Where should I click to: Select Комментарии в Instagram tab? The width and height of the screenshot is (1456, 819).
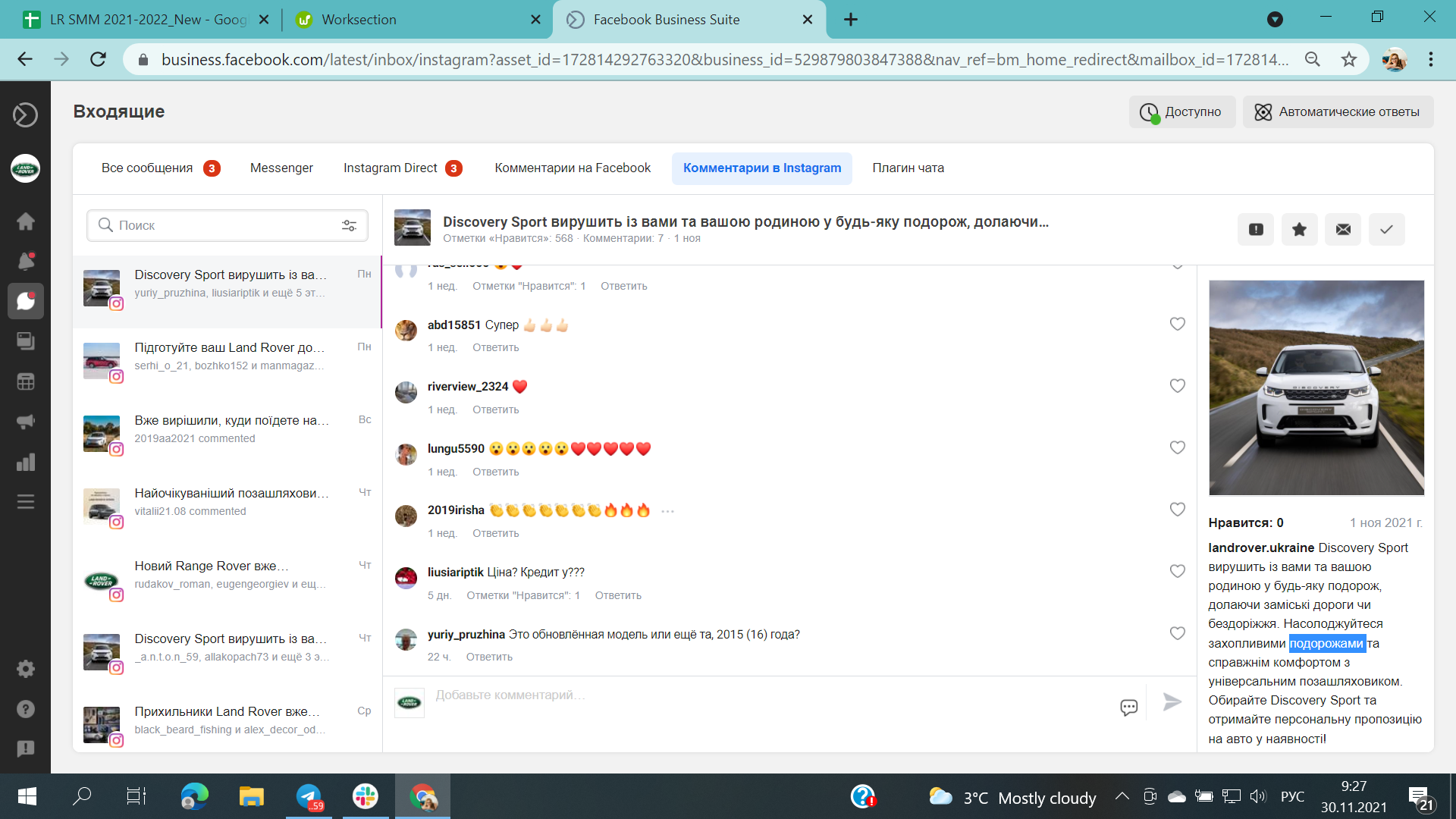click(762, 168)
